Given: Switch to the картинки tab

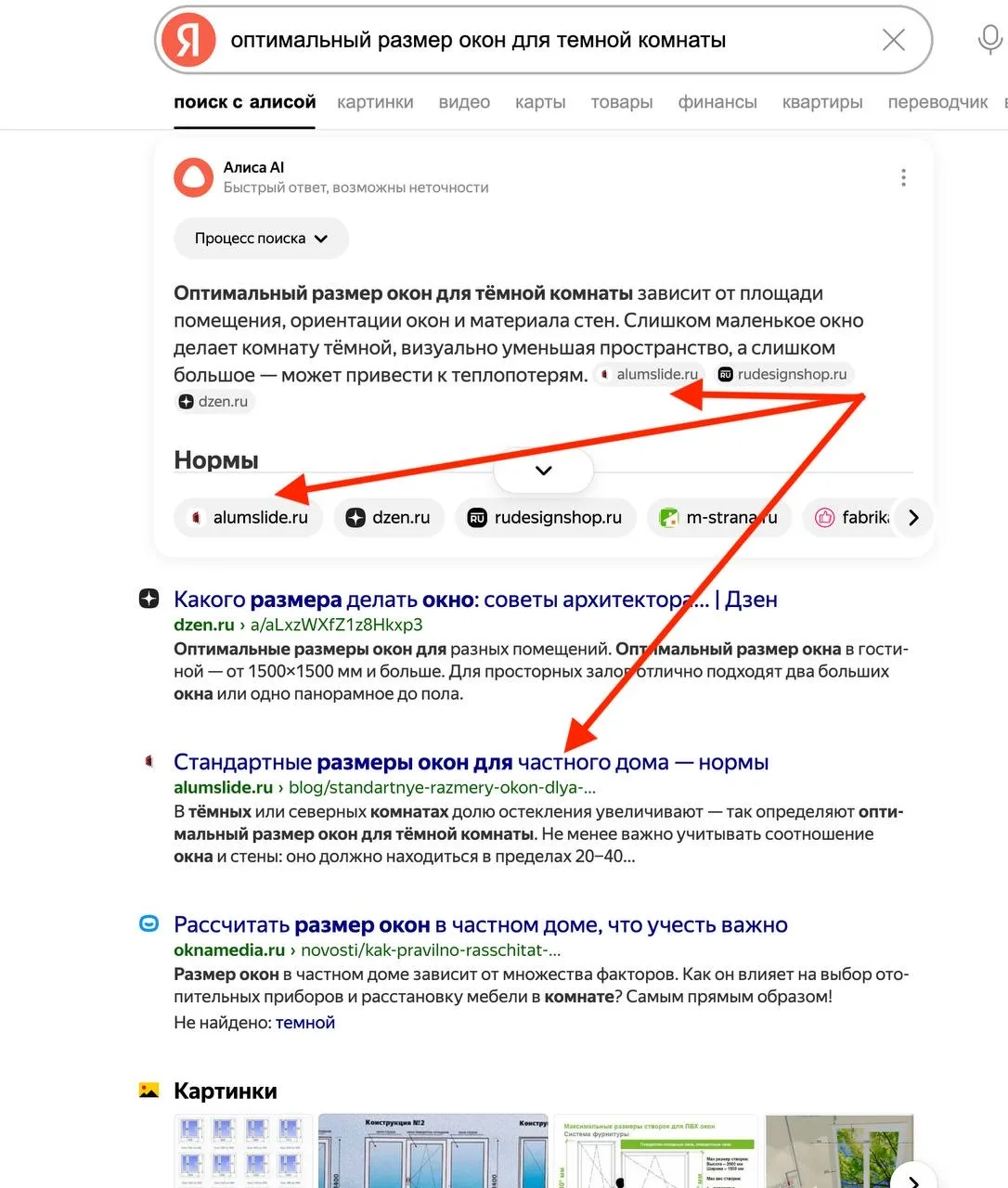Looking at the screenshot, I should 375,102.
